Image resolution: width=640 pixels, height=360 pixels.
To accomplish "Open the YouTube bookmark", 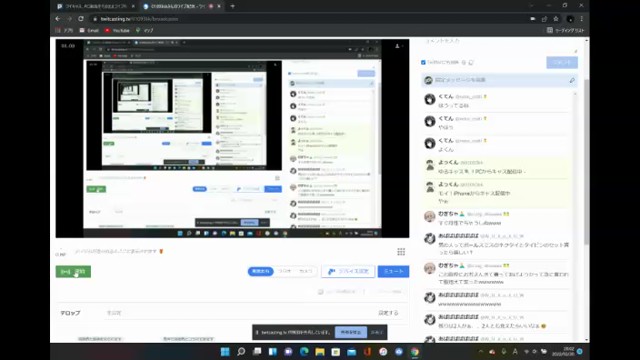I will coord(117,31).
